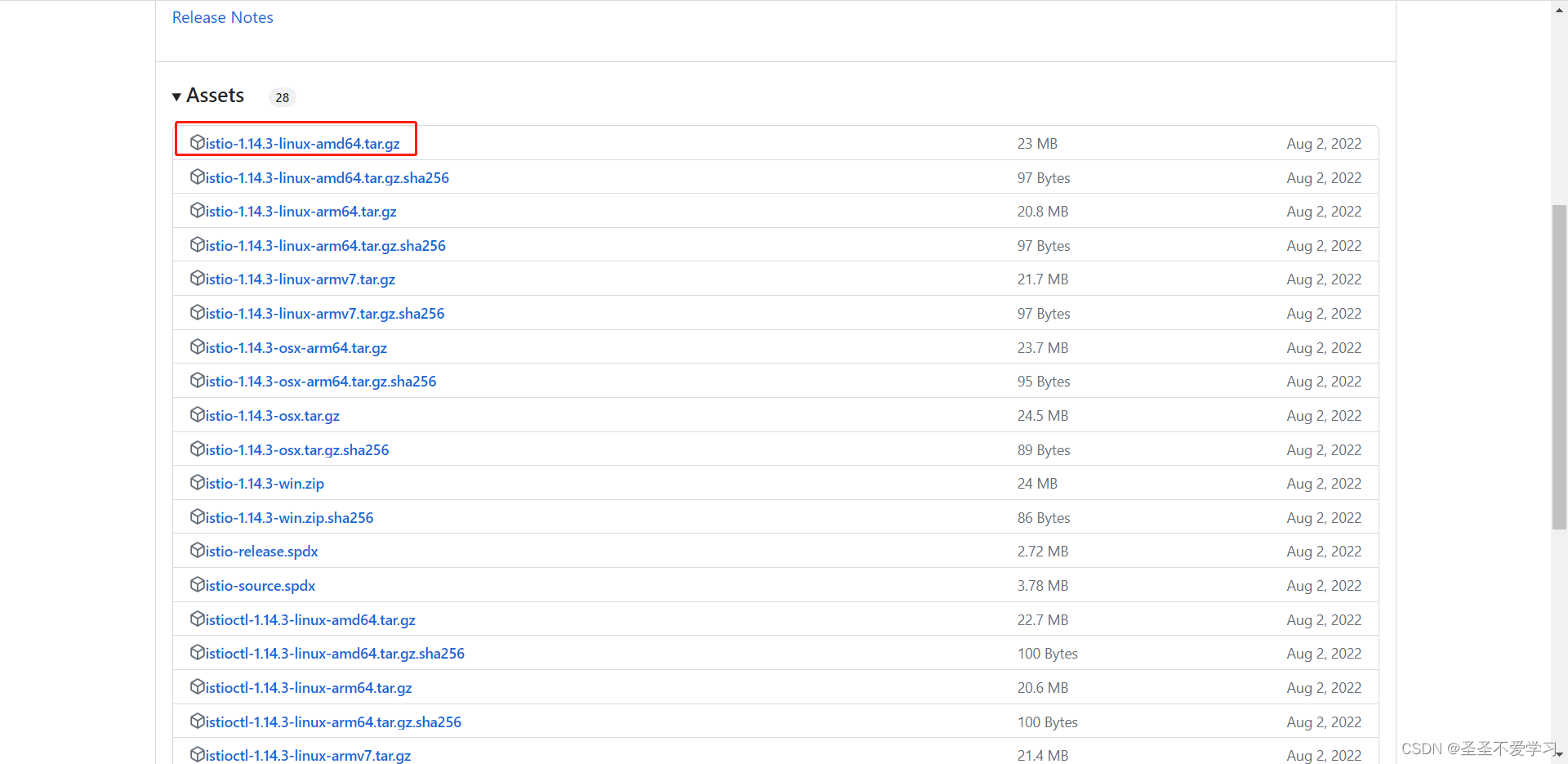The width and height of the screenshot is (1568, 764).
Task: Download istio-1.14.3-linux-armv7.tar.gz.sha256
Action: click(324, 313)
